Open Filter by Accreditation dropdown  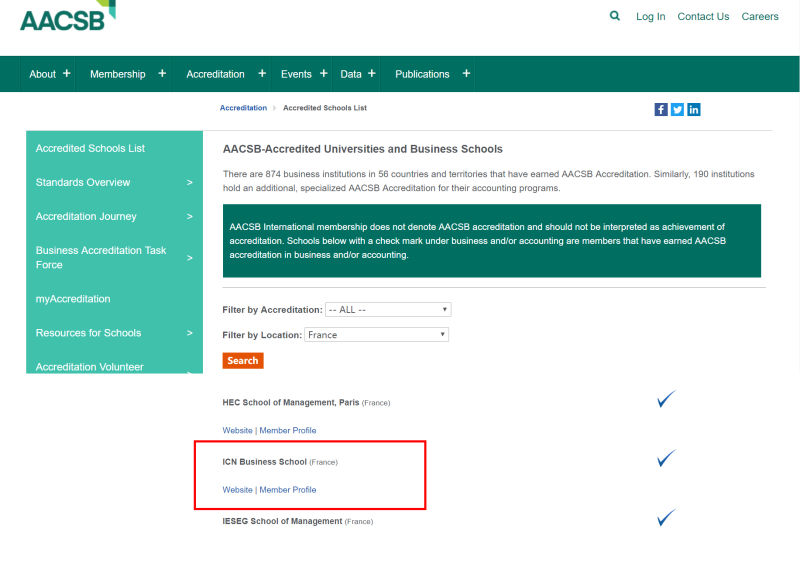pos(388,310)
